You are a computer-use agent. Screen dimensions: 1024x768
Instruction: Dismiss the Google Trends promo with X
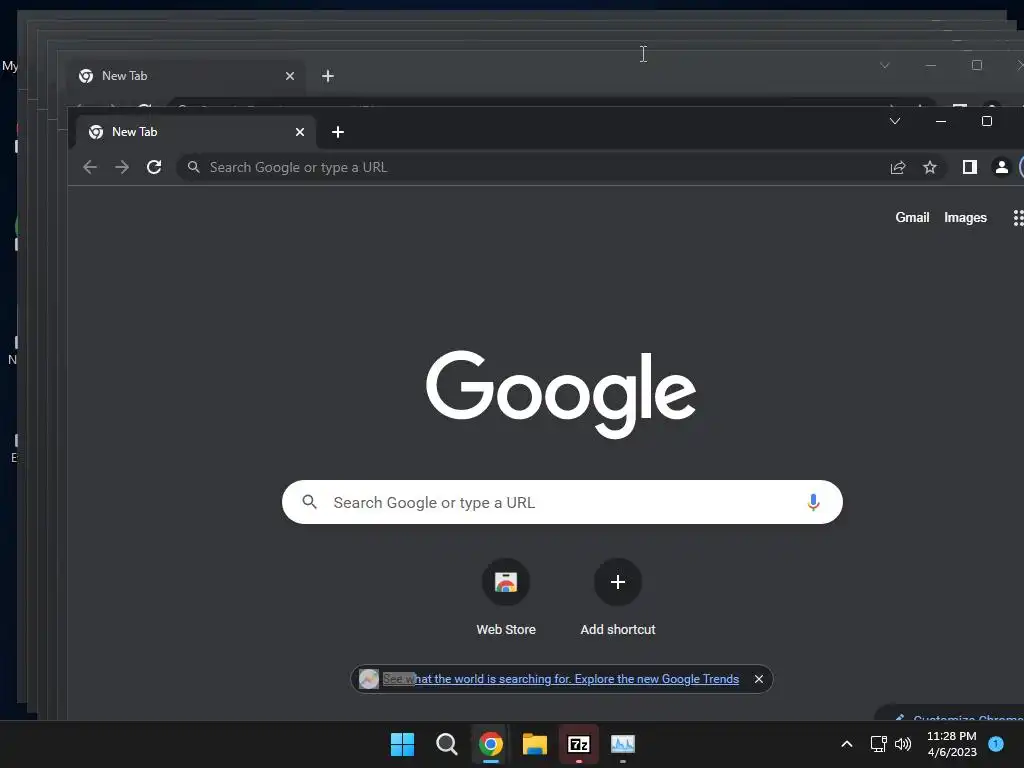coord(759,679)
